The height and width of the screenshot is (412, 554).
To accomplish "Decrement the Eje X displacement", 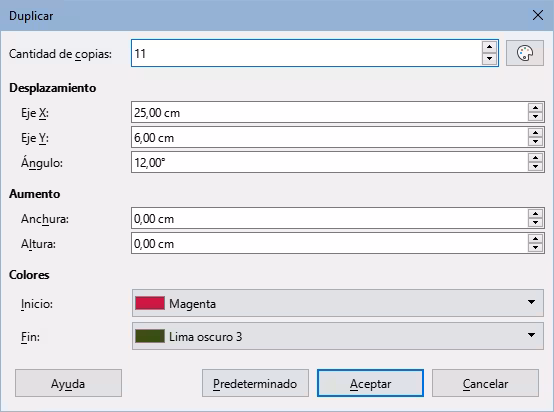I will pyautogui.click(x=536, y=117).
